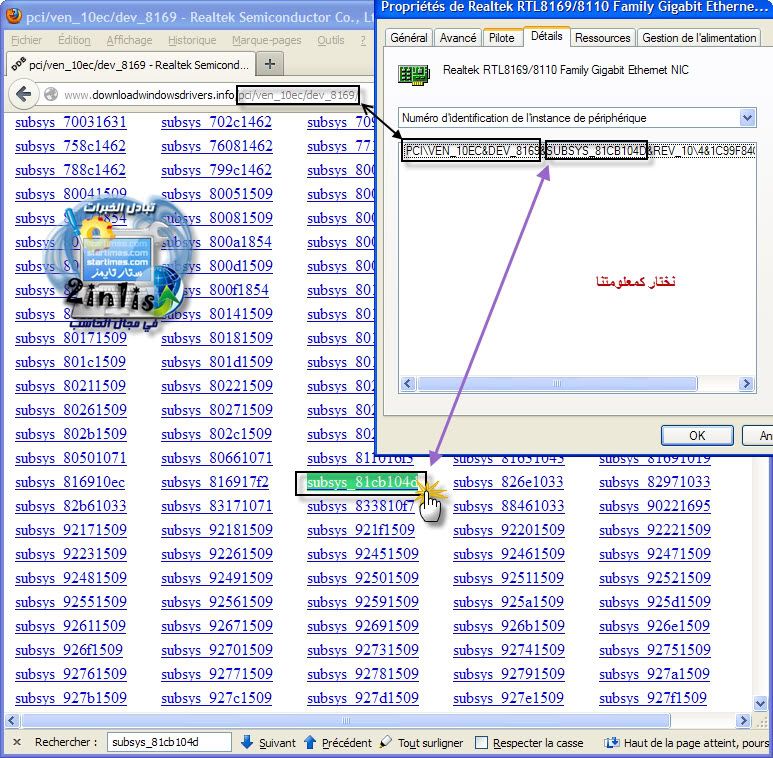This screenshot has width=773, height=758.
Task: Open the subsys_80661071 link
Action: pos(216,458)
